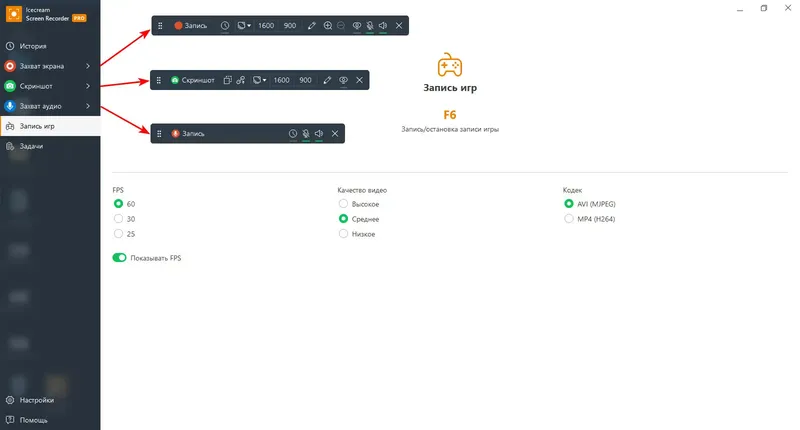Screen dimensions: 800x430
Task: Click the zoom in magnifier icon
Action: (x=328, y=26)
